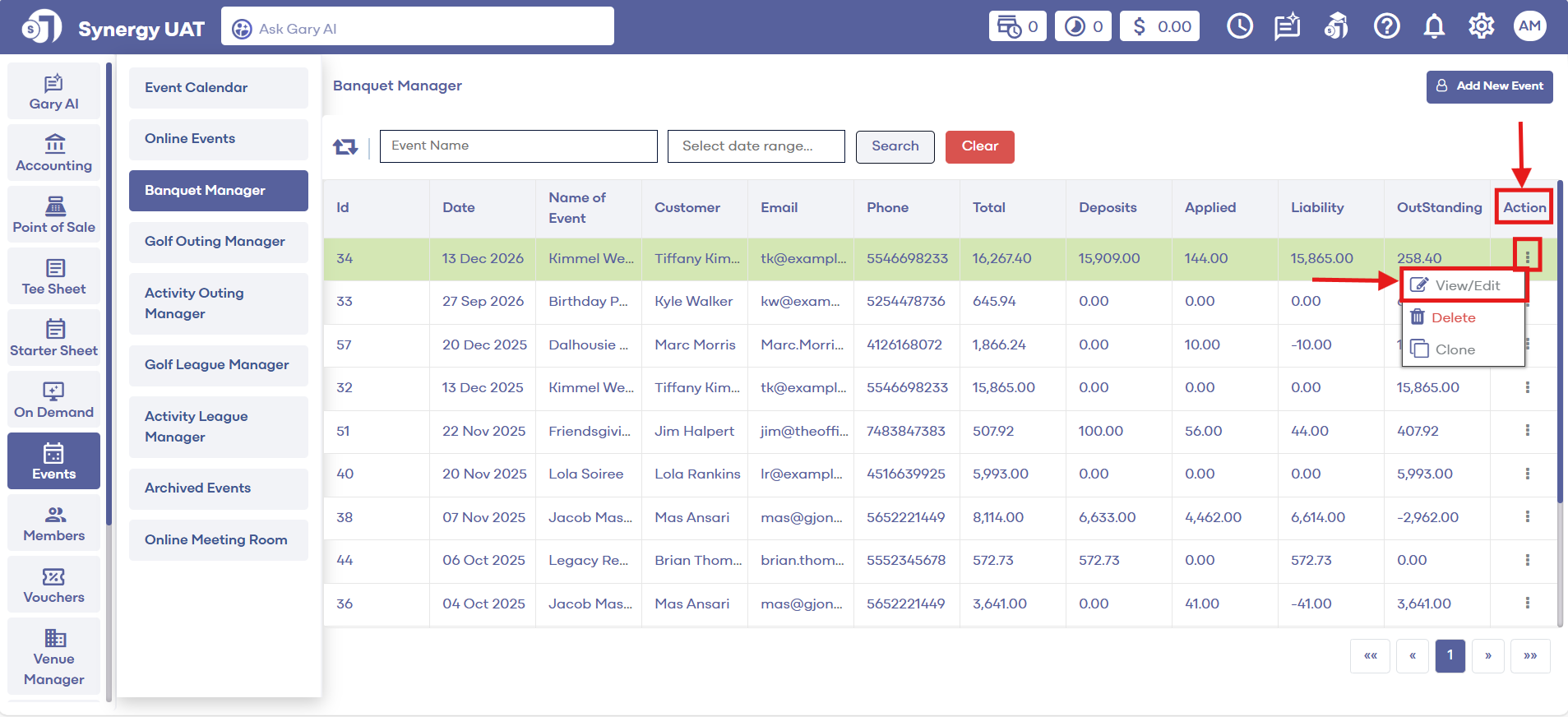Open the Accounting module
This screenshot has width=1568, height=717.
[54, 153]
